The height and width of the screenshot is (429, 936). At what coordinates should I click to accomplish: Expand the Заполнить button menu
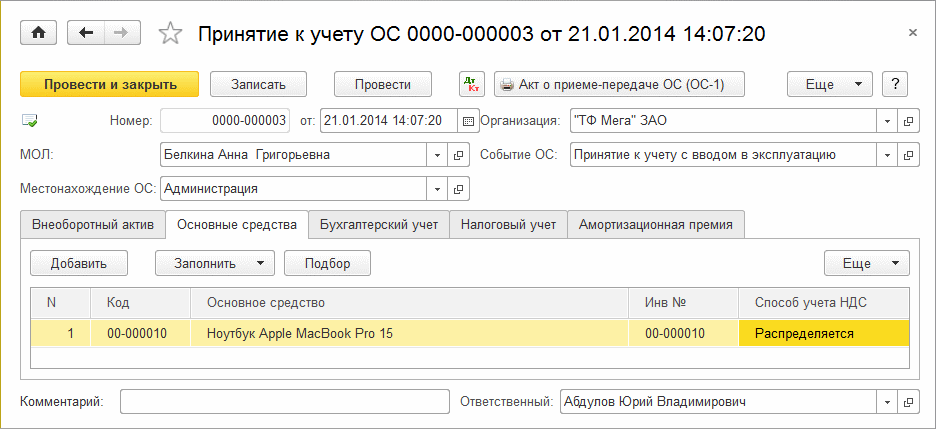pos(260,263)
